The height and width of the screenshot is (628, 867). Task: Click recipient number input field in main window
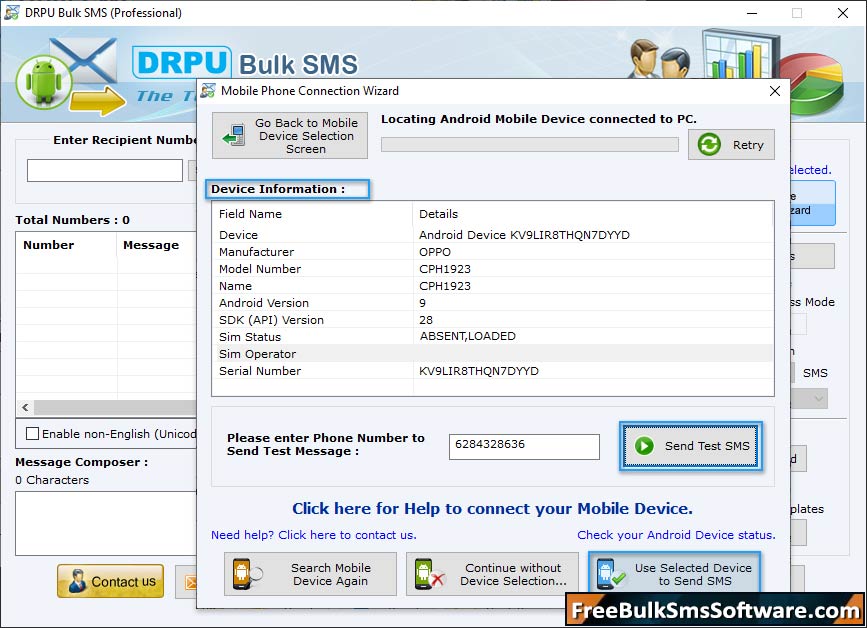pos(105,170)
